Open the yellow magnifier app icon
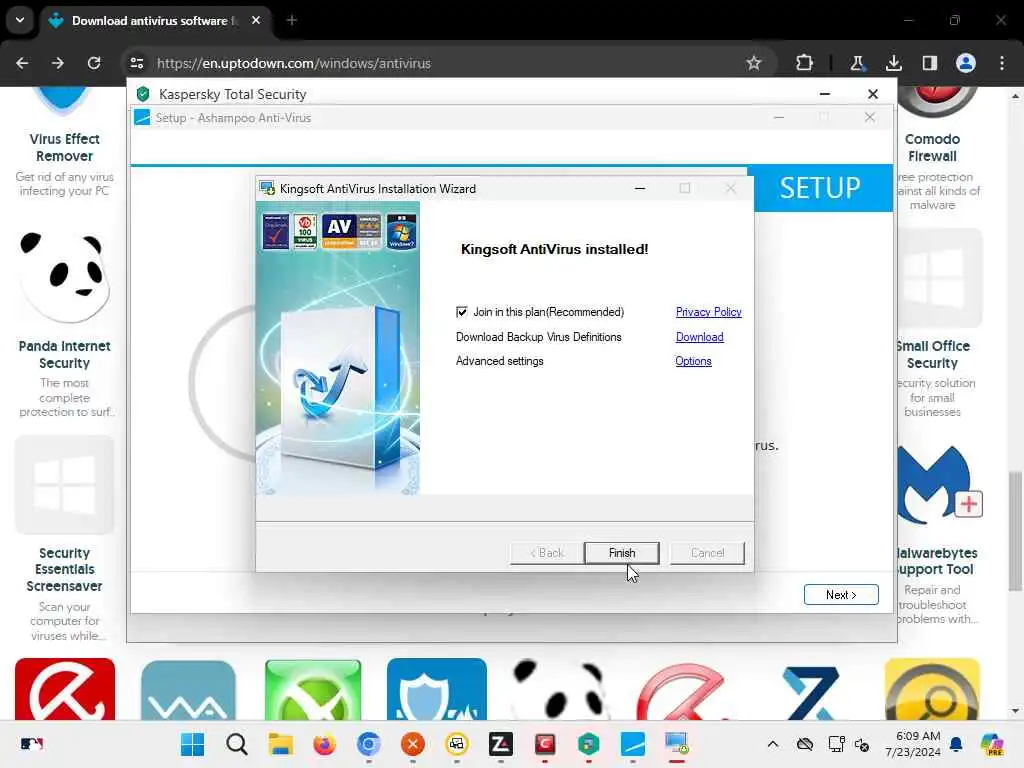Screen dimensions: 1024x768 [x=932, y=689]
